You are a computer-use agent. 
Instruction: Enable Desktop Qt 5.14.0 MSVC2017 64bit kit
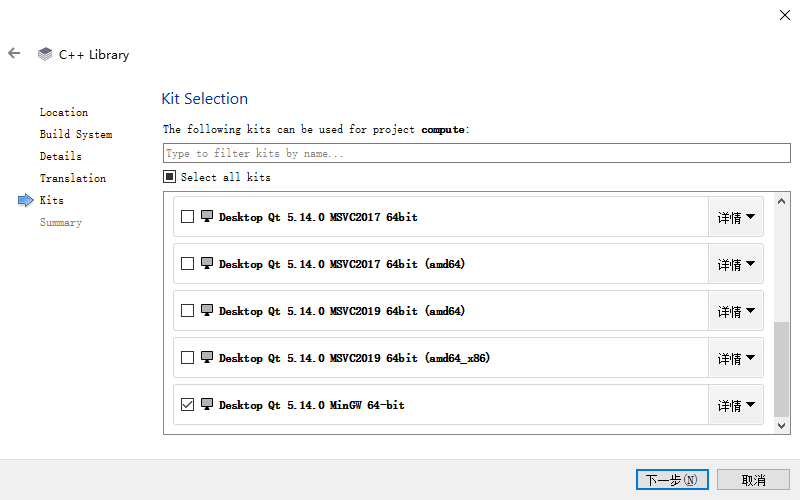point(187,217)
